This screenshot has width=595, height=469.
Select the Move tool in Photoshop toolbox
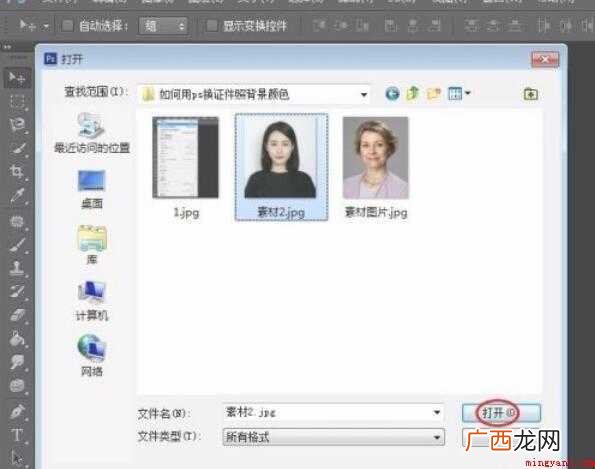coord(17,77)
